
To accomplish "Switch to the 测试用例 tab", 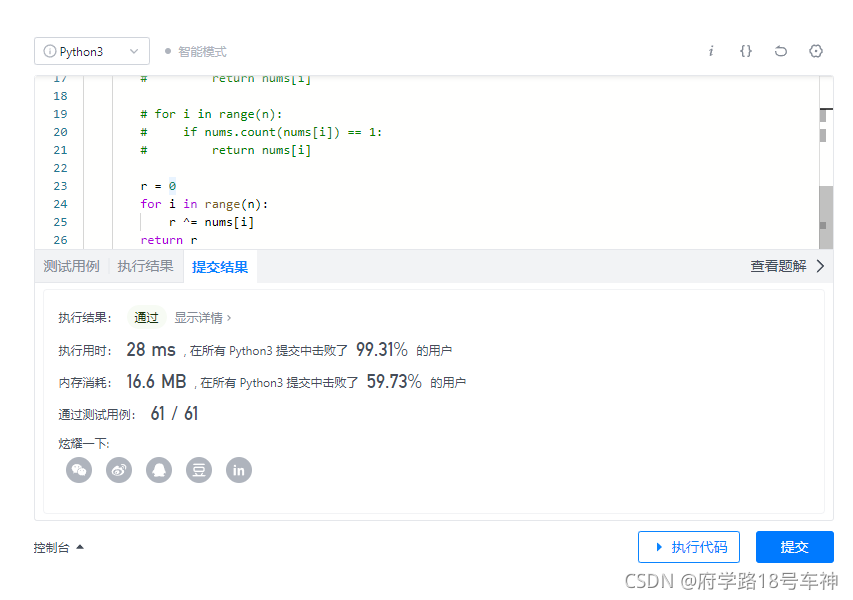I will [71, 266].
